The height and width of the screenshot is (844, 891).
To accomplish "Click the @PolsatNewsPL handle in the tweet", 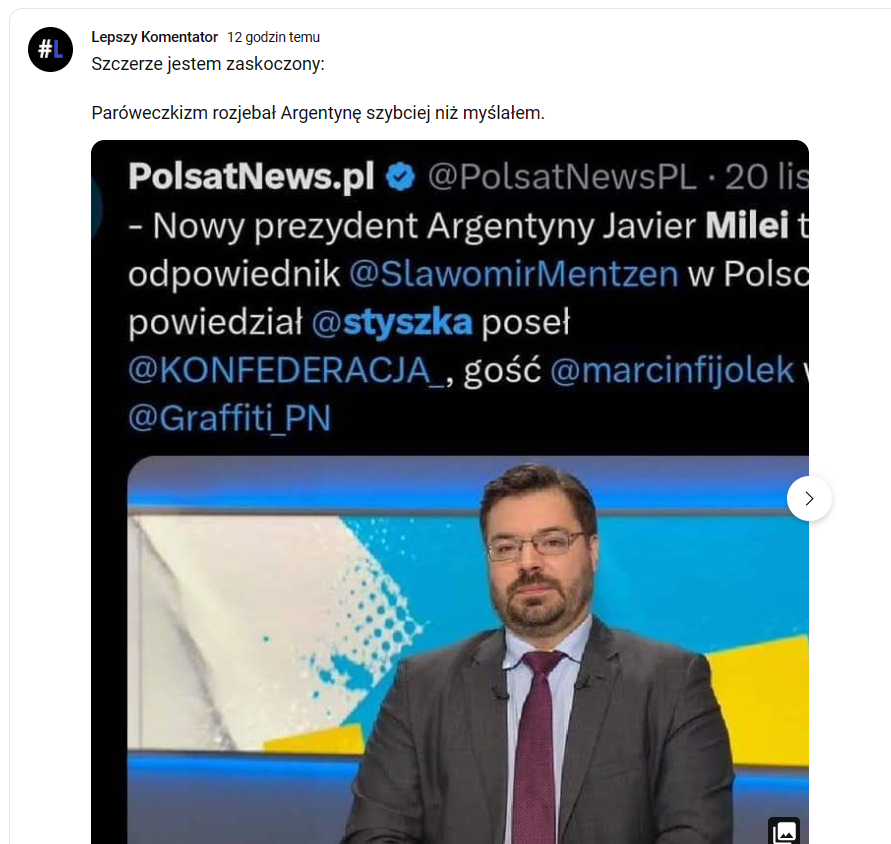I will tap(562, 177).
